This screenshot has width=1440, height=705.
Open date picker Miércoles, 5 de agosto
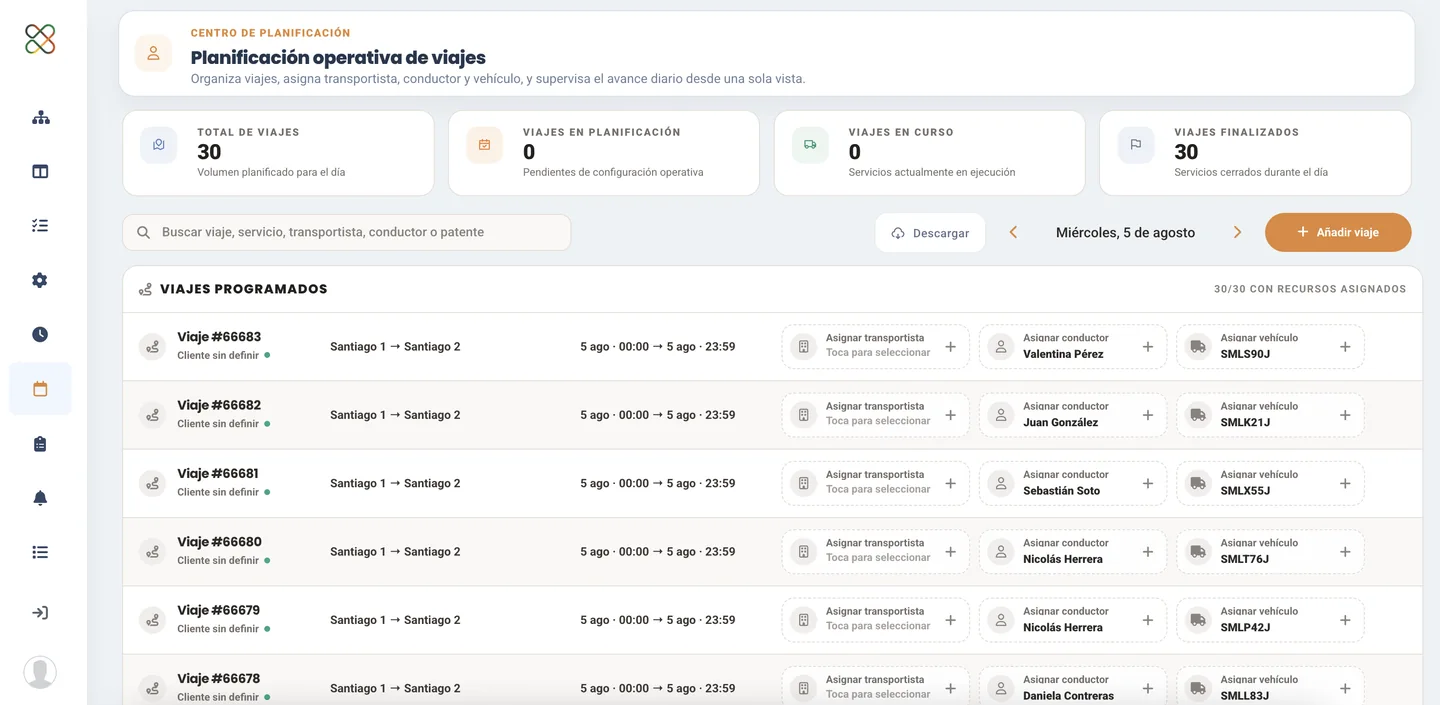pyautogui.click(x=1125, y=232)
